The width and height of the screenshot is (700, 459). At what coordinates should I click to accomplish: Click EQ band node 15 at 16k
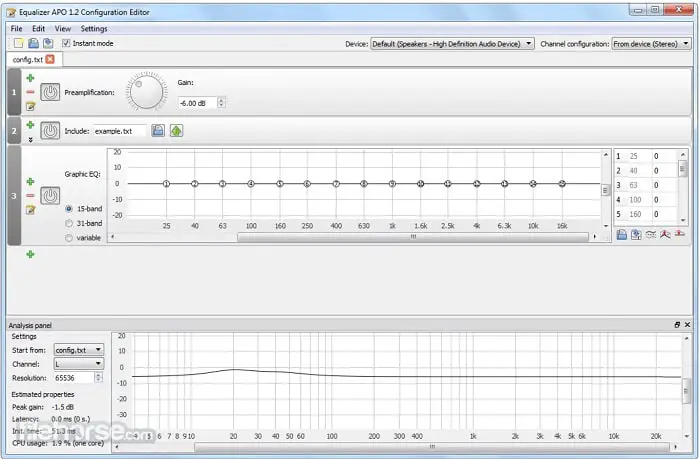point(562,184)
